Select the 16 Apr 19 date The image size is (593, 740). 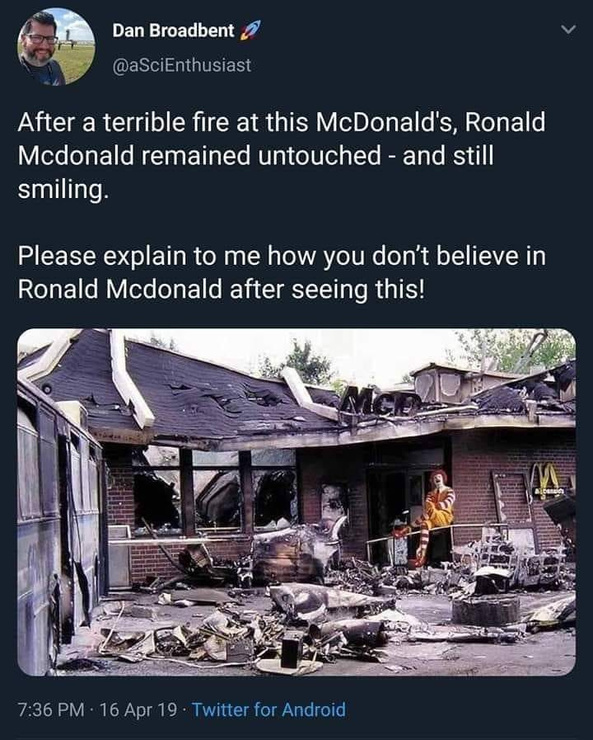(139, 709)
